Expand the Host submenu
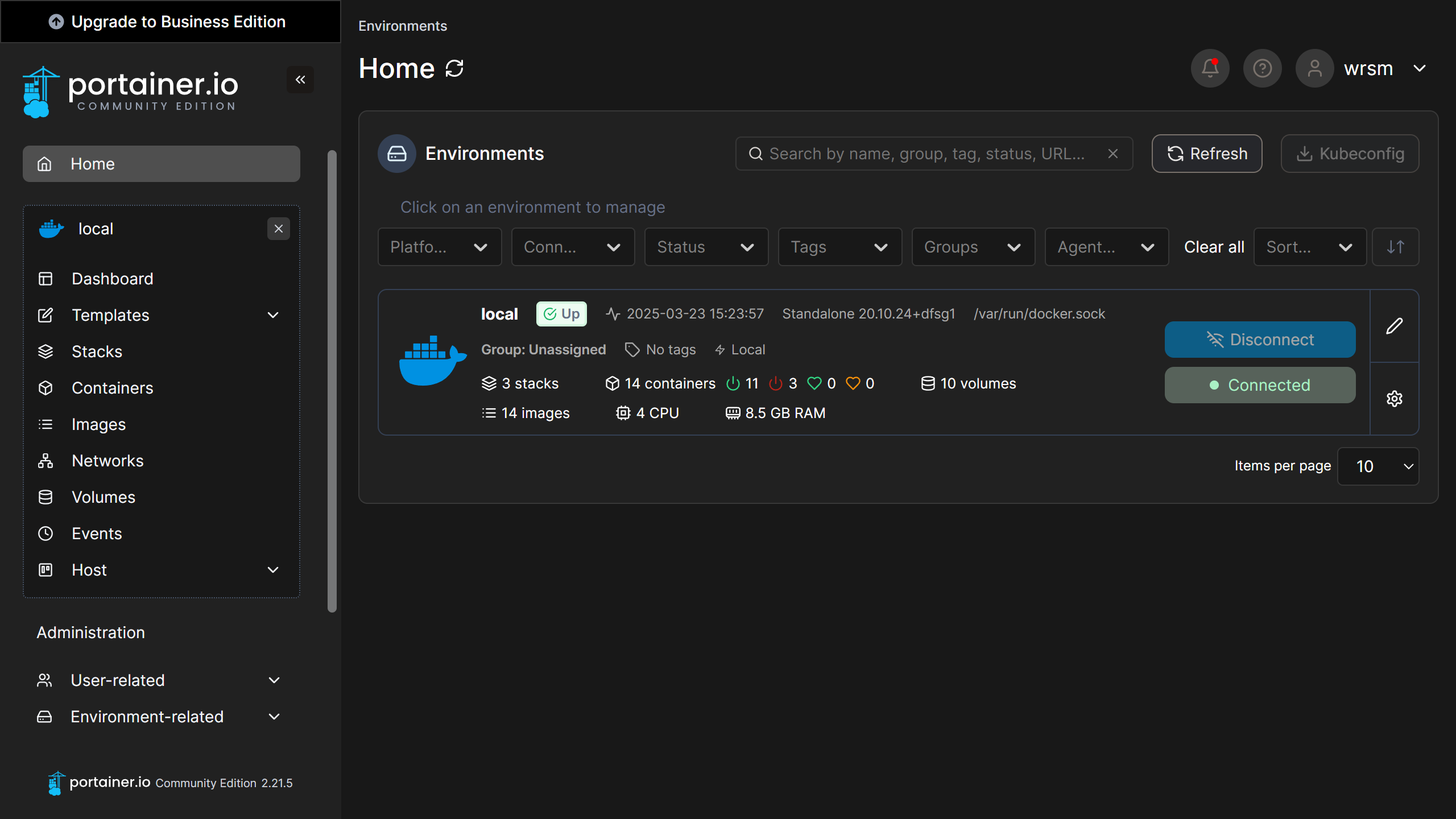Screen dimensions: 1456x819 pos(273,570)
